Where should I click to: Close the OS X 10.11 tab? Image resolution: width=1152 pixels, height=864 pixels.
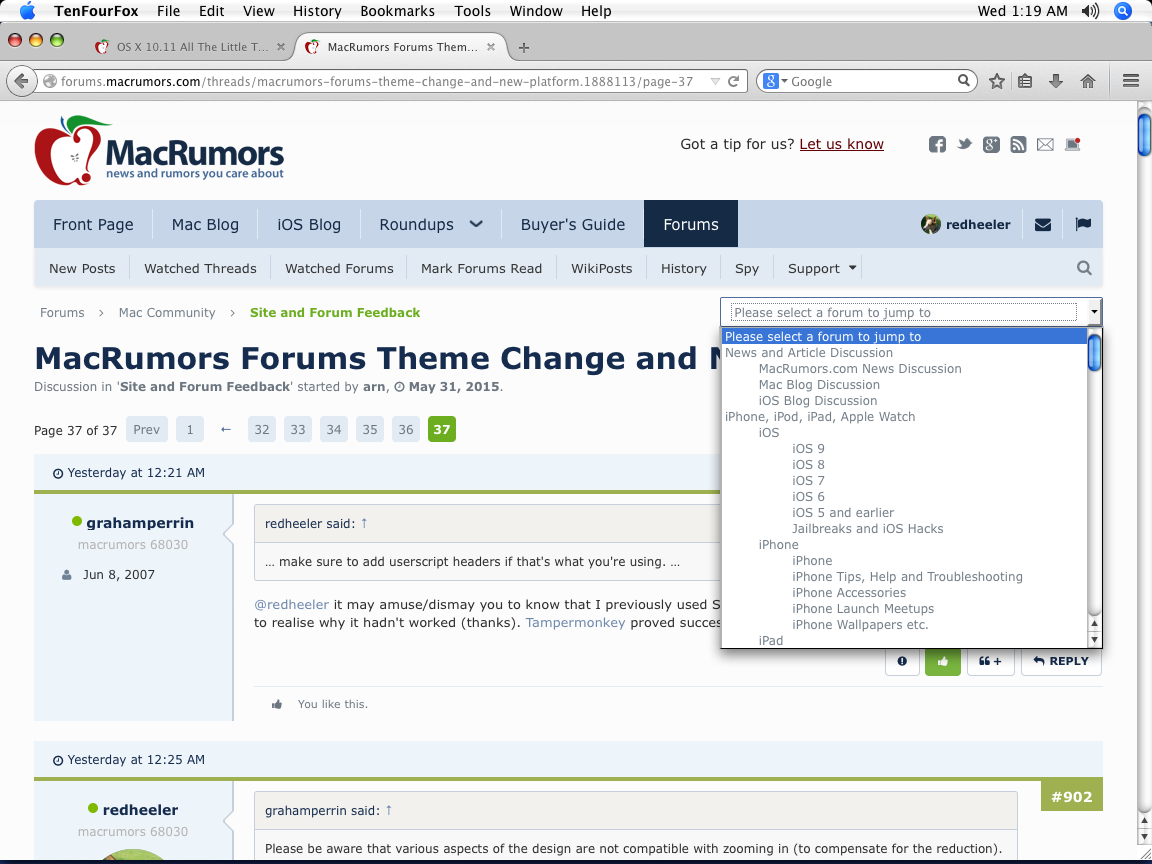tap(281, 47)
